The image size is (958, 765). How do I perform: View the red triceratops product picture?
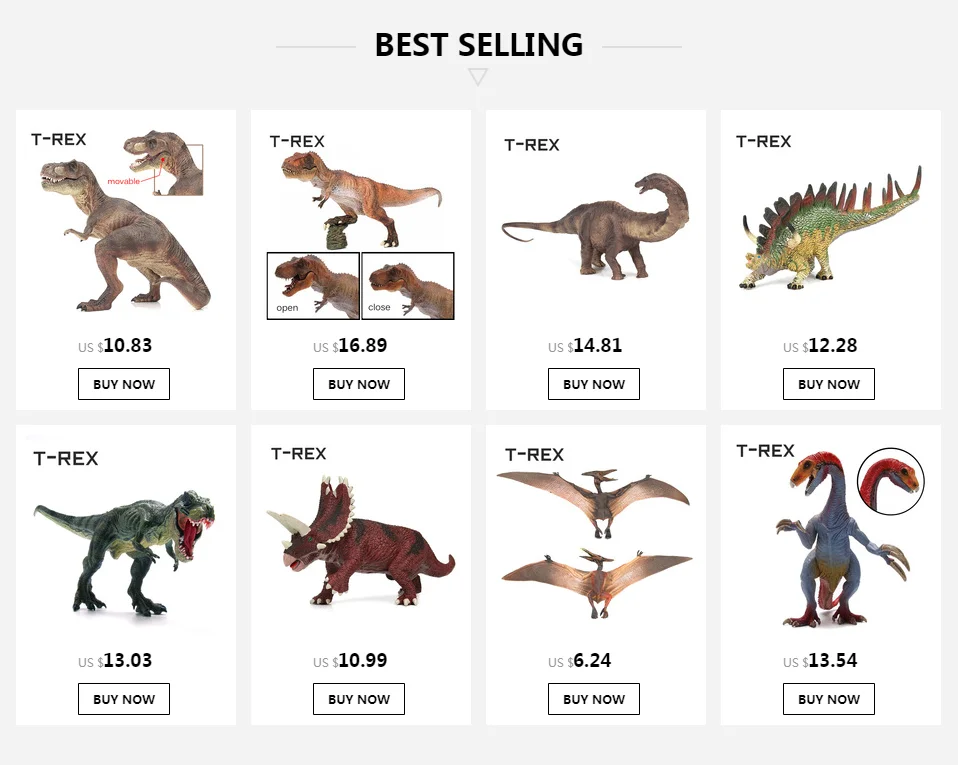(360, 545)
